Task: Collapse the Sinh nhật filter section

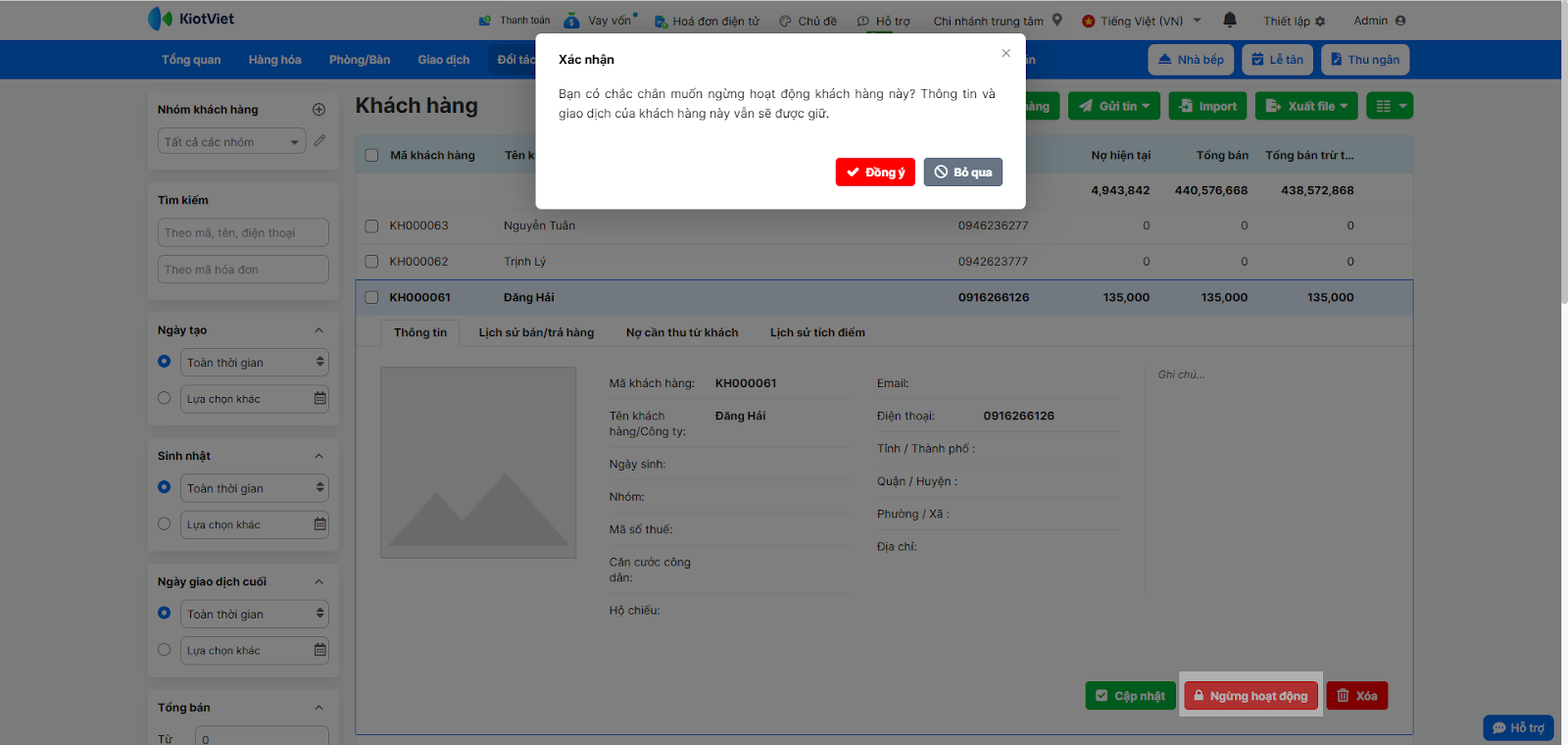Action: tap(318, 456)
